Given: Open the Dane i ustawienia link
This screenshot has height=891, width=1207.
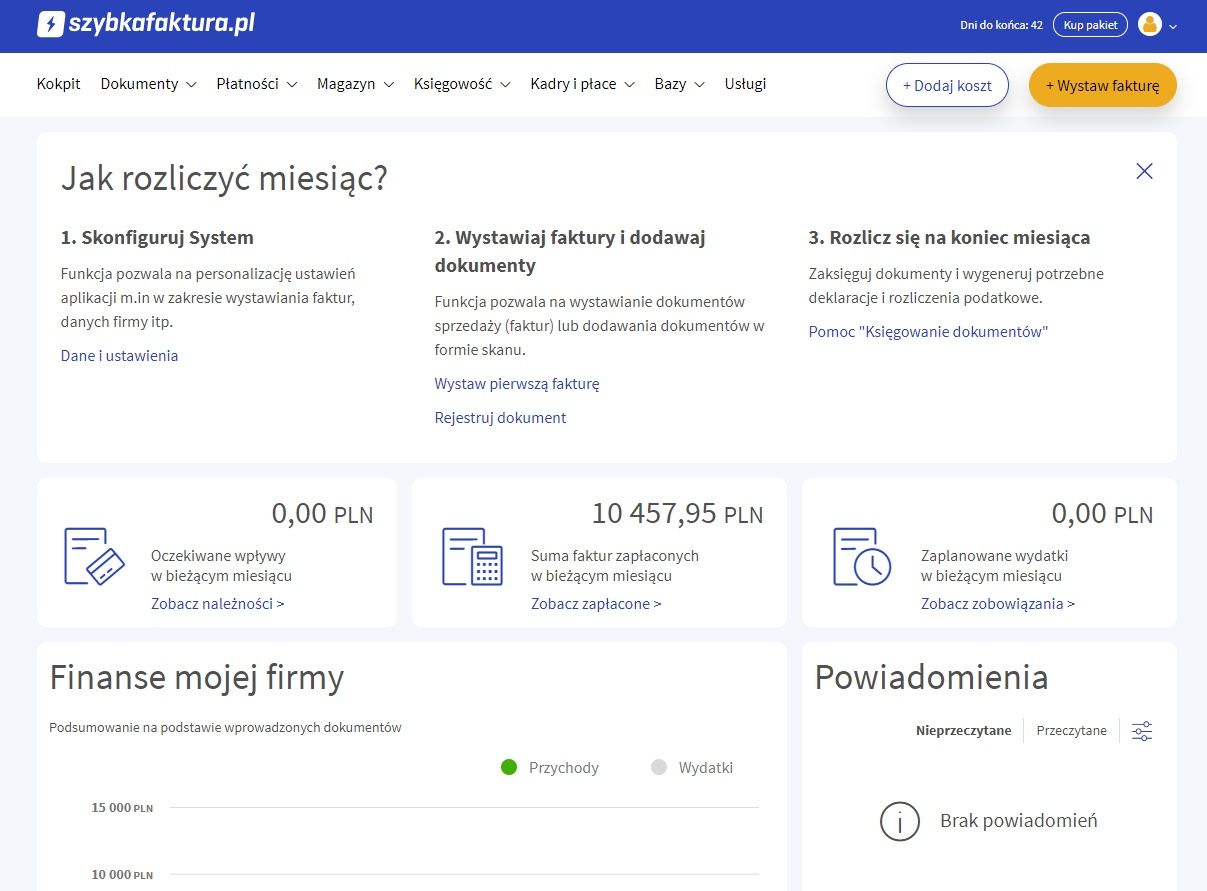Looking at the screenshot, I should [x=120, y=356].
